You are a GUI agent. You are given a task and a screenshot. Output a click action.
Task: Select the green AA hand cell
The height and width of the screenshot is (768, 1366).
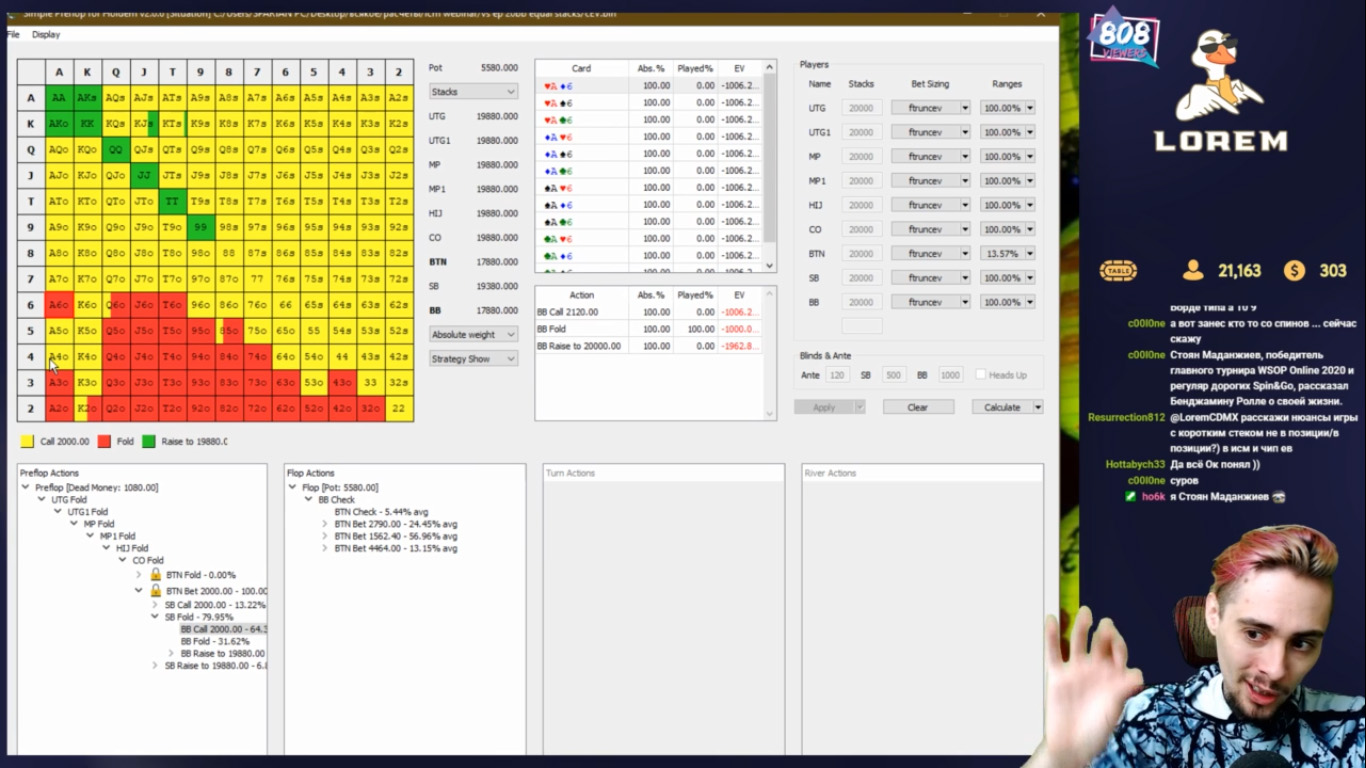(x=59, y=98)
